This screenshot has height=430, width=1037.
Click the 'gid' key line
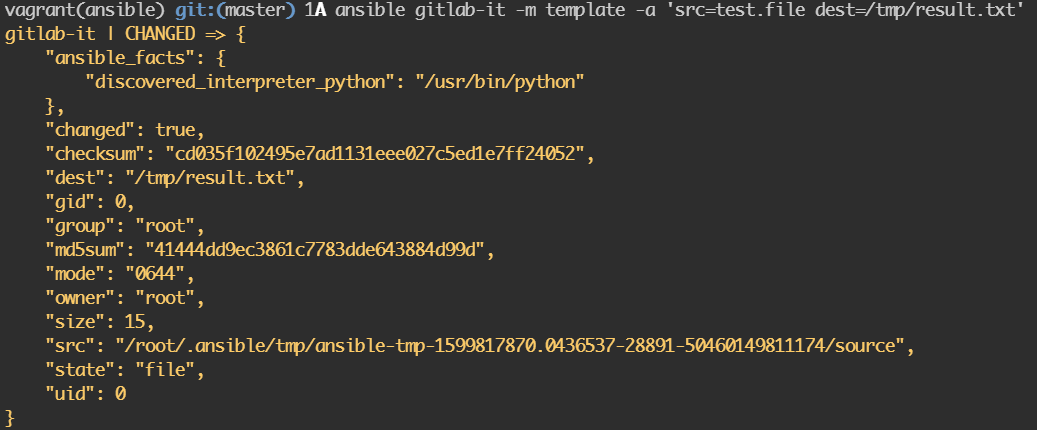click(70, 202)
